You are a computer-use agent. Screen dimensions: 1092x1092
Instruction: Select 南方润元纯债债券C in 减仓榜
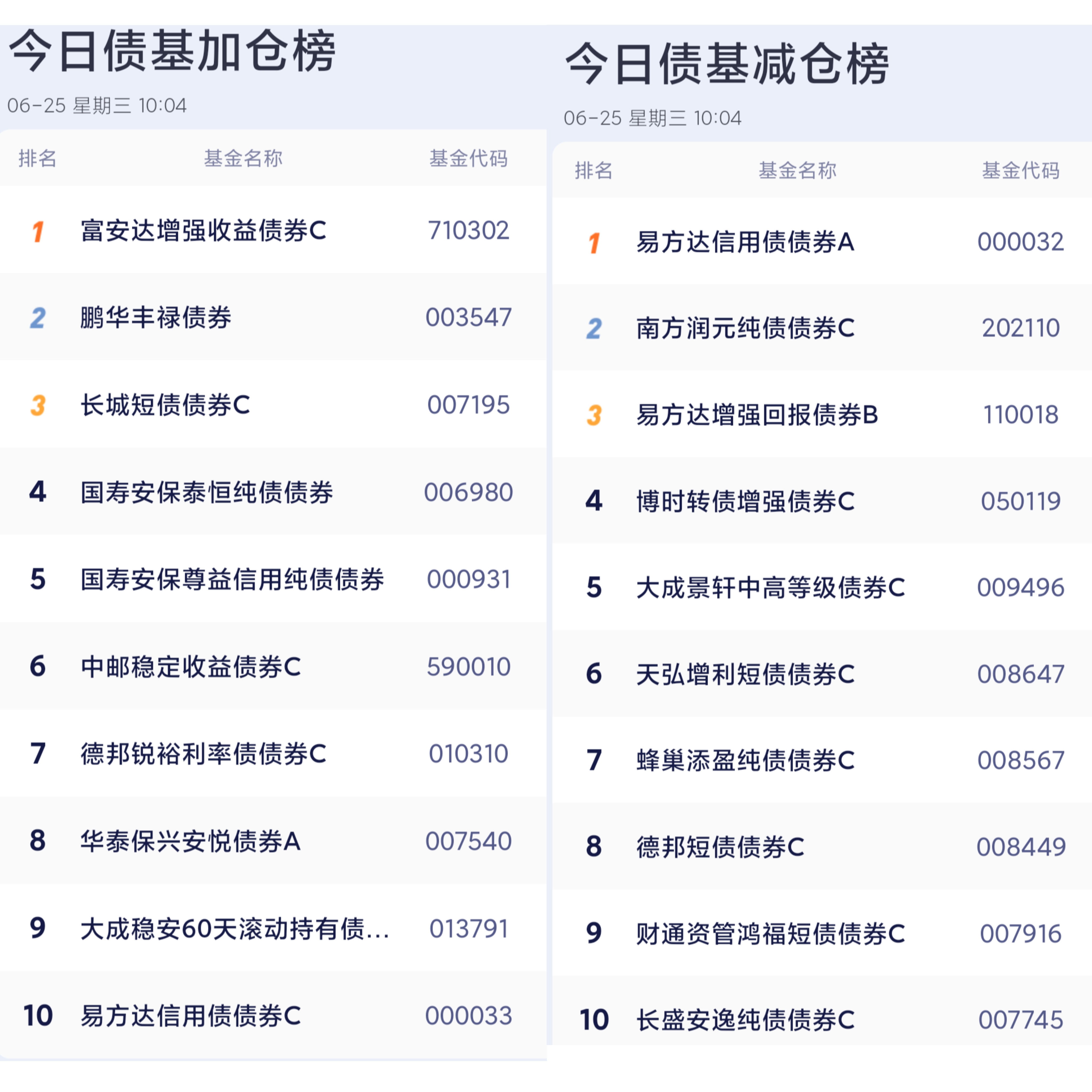[745, 328]
